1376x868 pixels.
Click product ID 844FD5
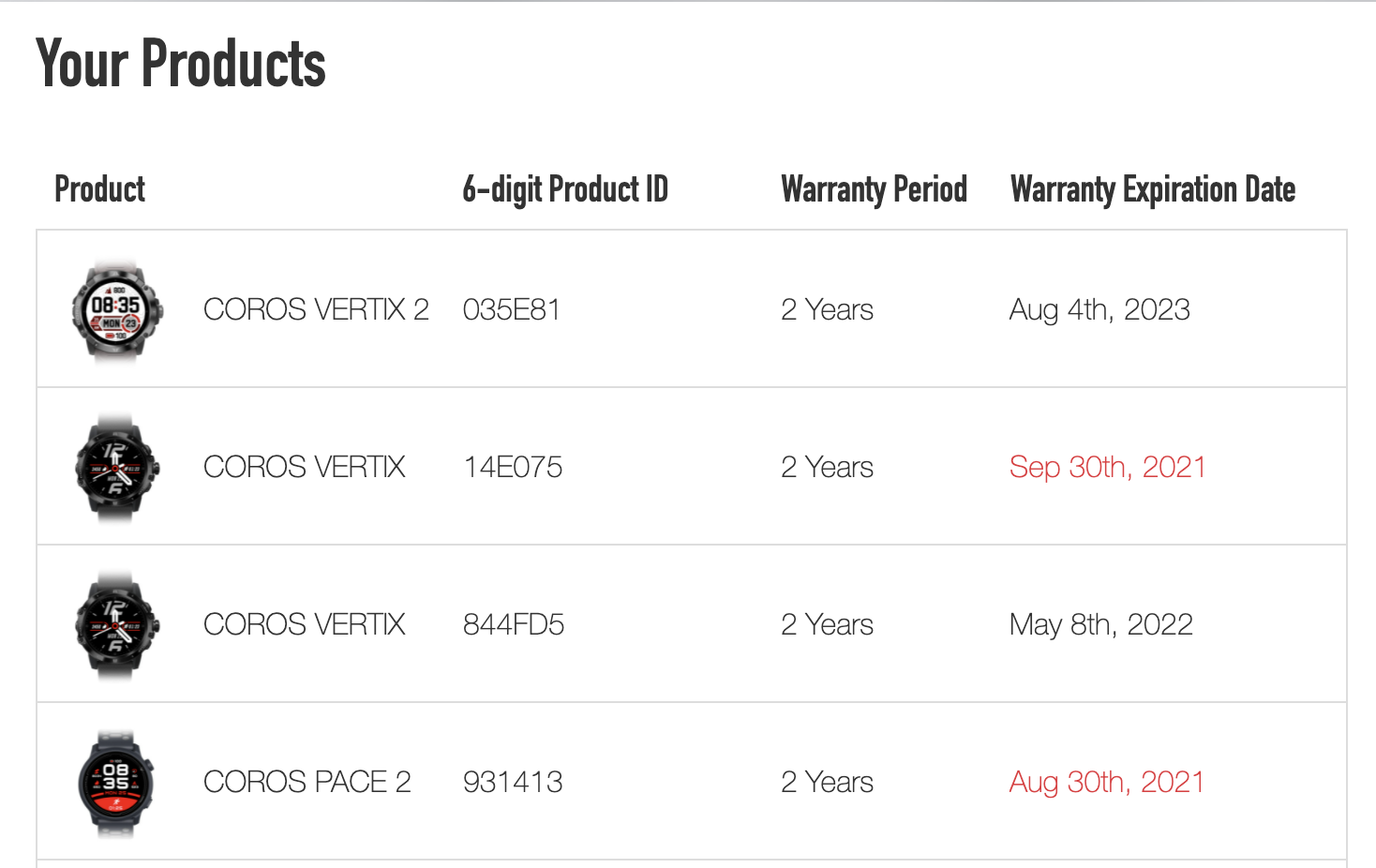point(514,624)
